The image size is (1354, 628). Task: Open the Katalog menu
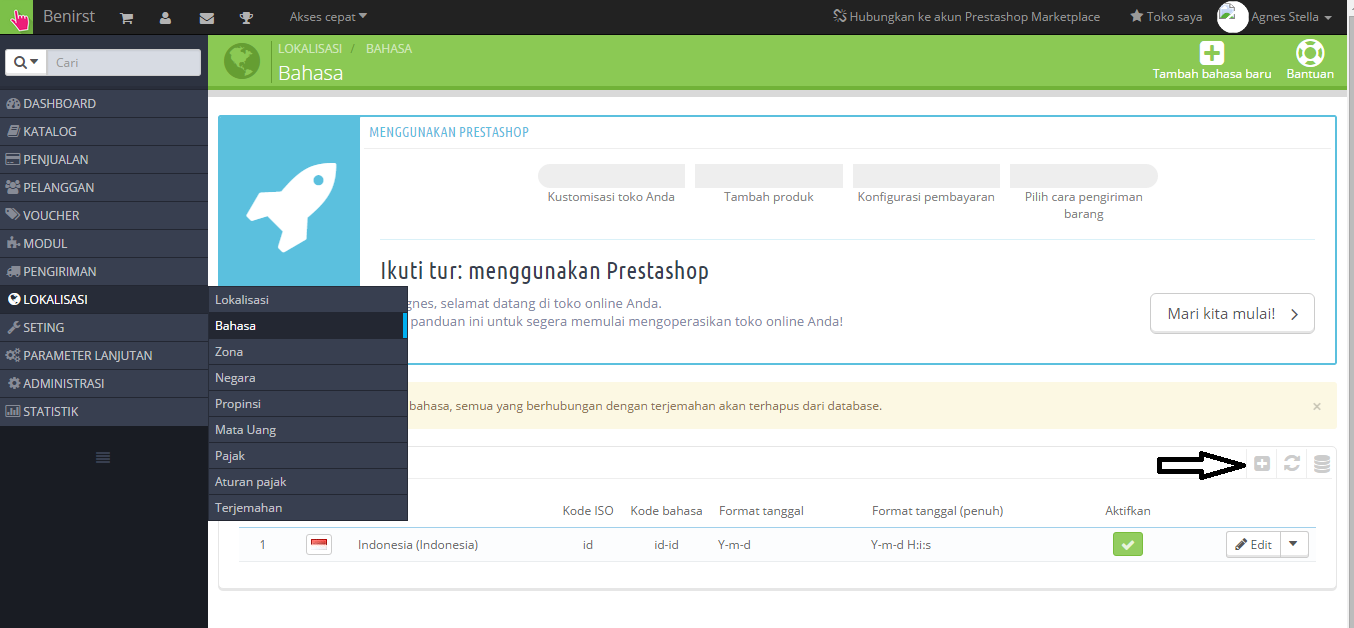tap(104, 131)
